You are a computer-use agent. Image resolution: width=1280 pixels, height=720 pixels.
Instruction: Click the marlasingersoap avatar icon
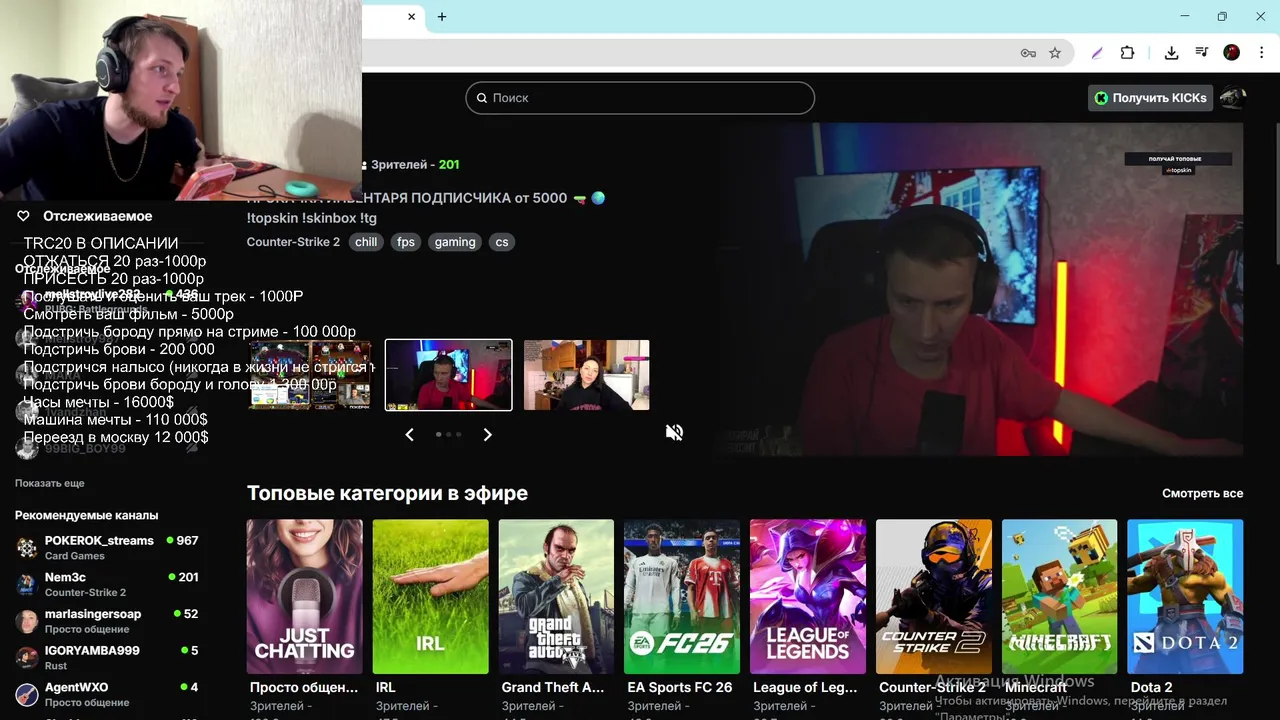pyautogui.click(x=27, y=621)
